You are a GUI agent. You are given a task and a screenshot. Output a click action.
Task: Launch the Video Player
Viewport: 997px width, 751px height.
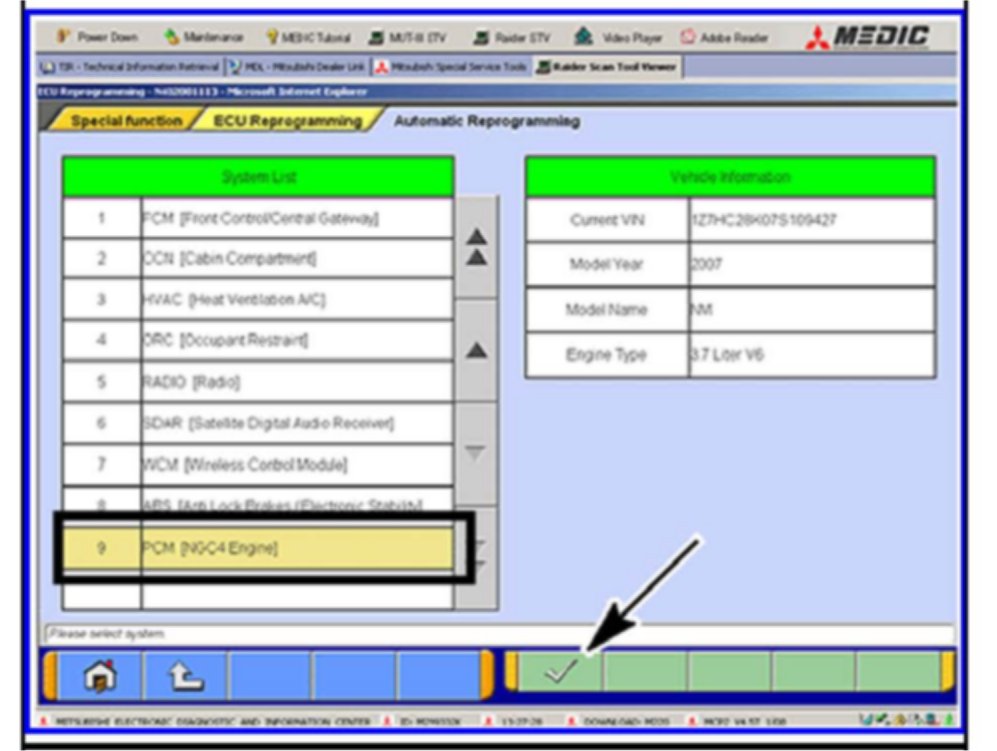pos(616,38)
